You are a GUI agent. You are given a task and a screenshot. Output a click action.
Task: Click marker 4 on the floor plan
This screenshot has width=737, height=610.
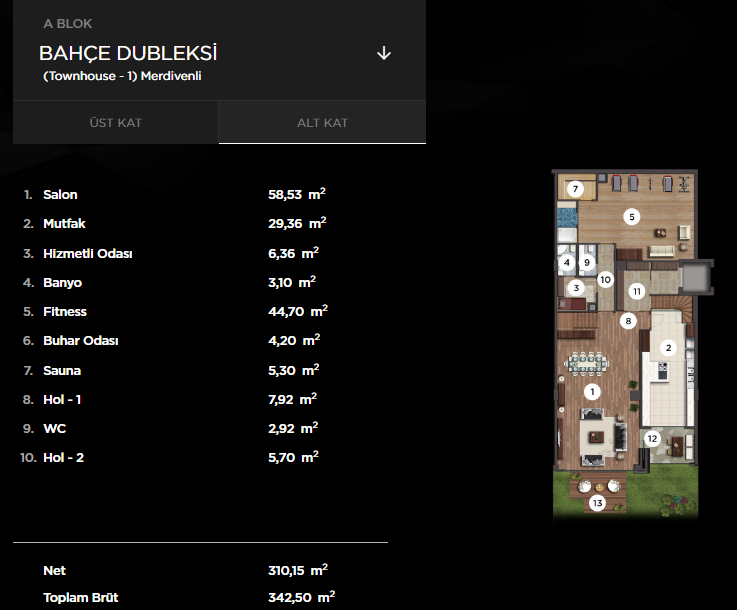tap(567, 263)
